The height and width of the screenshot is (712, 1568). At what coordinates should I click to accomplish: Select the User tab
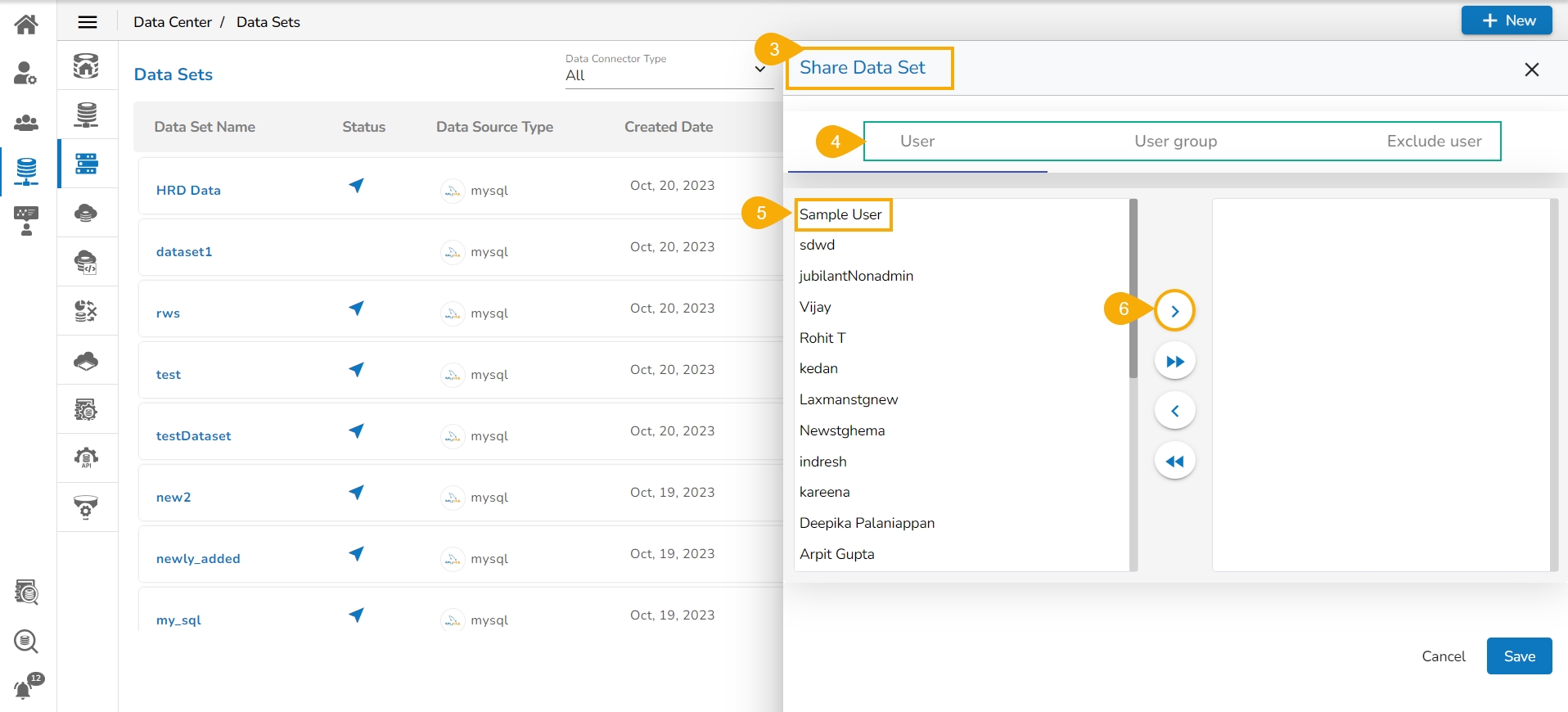click(917, 142)
